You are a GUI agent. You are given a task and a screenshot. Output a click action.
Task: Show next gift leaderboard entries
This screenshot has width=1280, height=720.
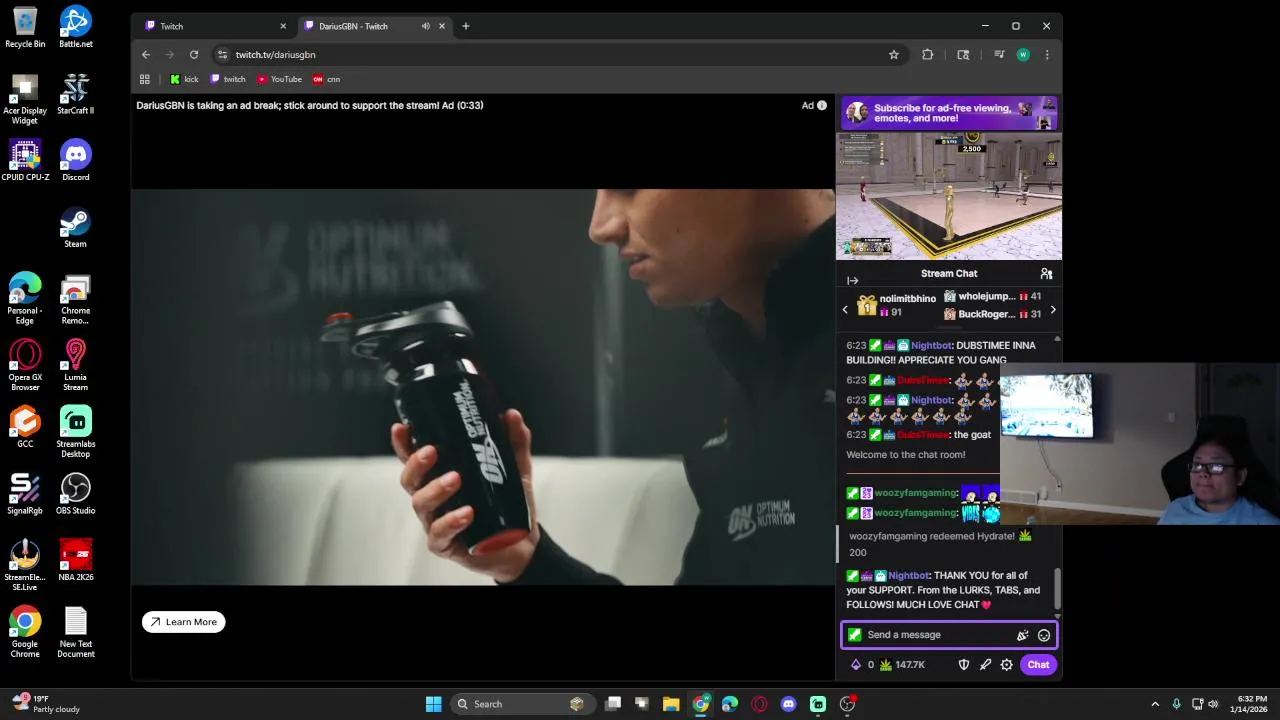[1052, 310]
